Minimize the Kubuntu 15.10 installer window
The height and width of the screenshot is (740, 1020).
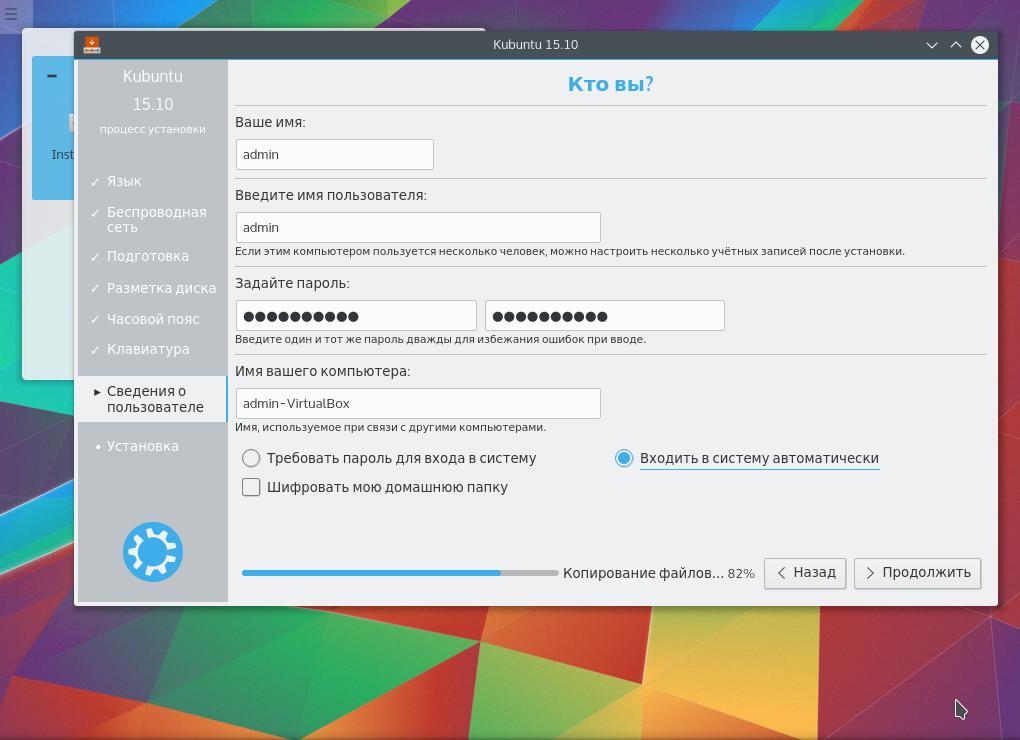(931, 44)
